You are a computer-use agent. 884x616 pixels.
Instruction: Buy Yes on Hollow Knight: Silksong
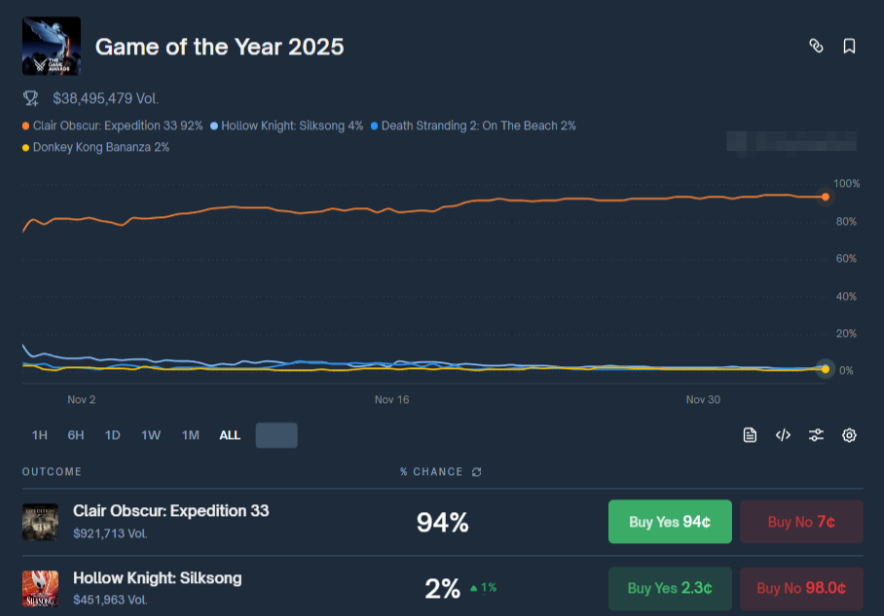pyautogui.click(x=670, y=588)
